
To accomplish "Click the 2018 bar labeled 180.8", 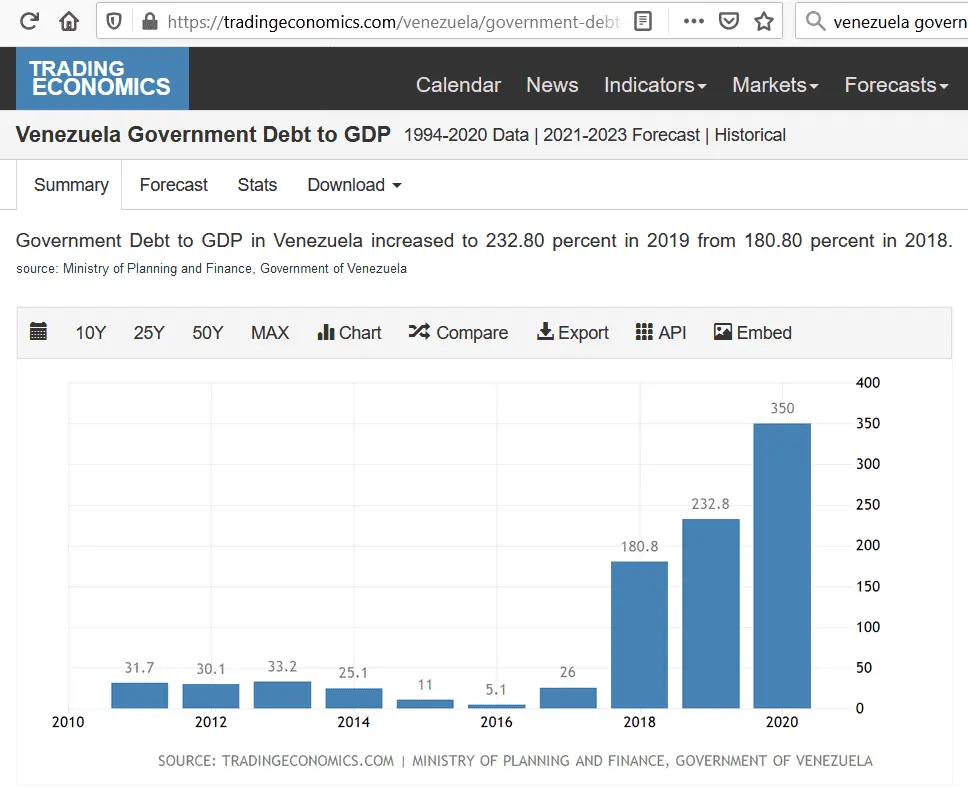I will (640, 635).
